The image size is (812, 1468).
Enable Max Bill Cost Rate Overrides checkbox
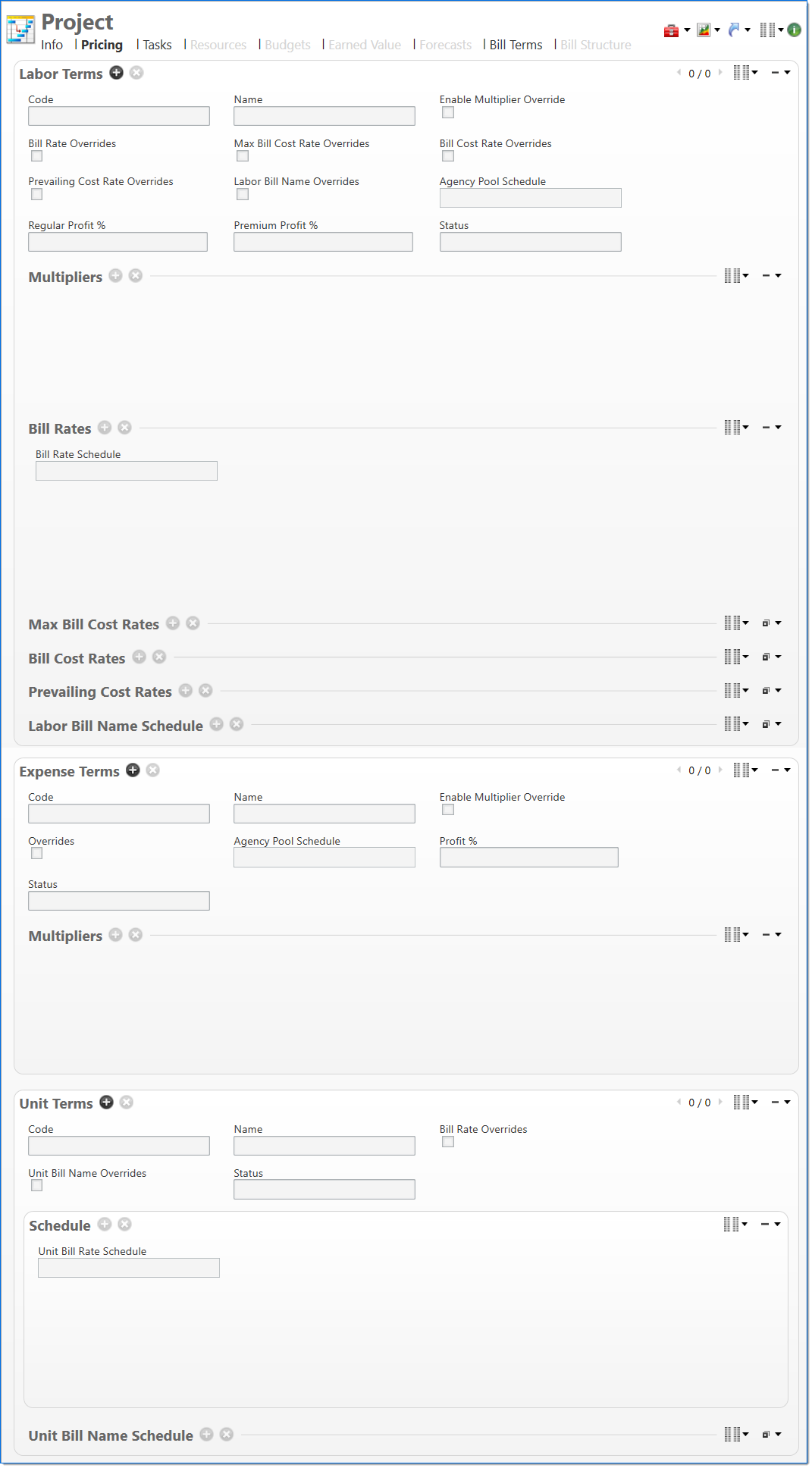(243, 156)
